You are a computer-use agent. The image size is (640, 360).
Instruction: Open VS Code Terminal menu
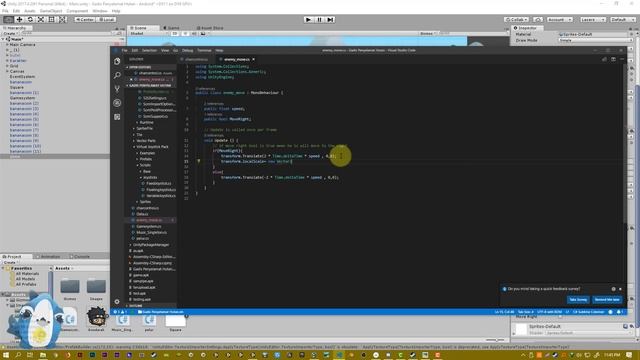(x=204, y=50)
